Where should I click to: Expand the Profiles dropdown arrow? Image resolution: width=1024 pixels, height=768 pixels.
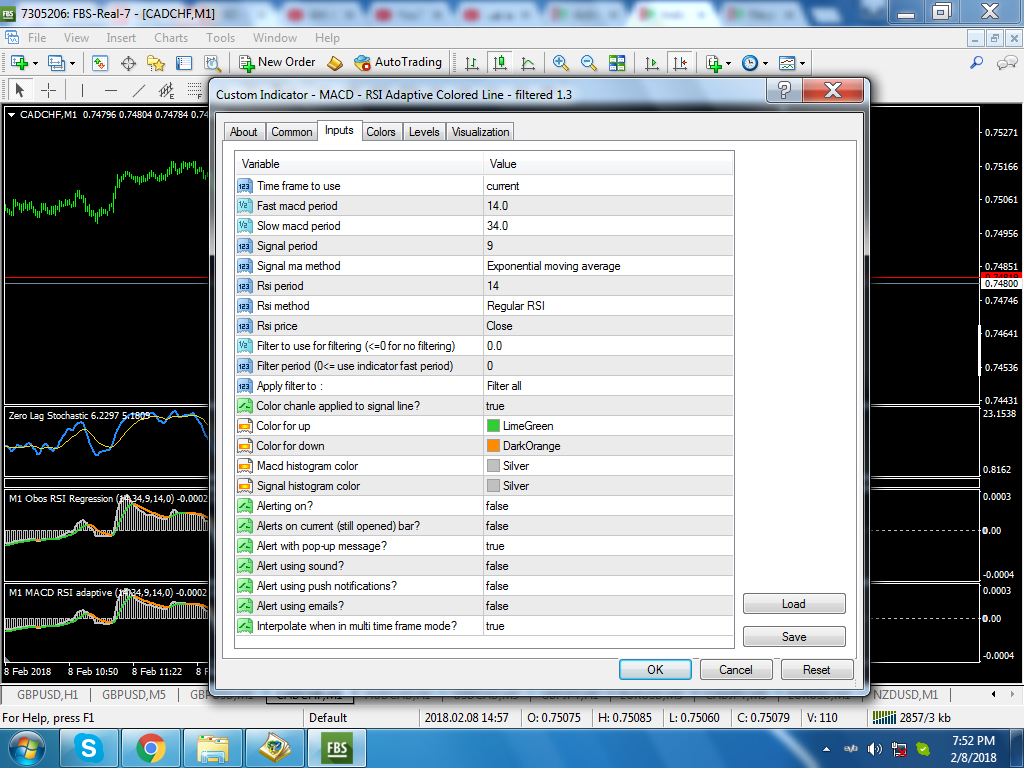point(72,63)
